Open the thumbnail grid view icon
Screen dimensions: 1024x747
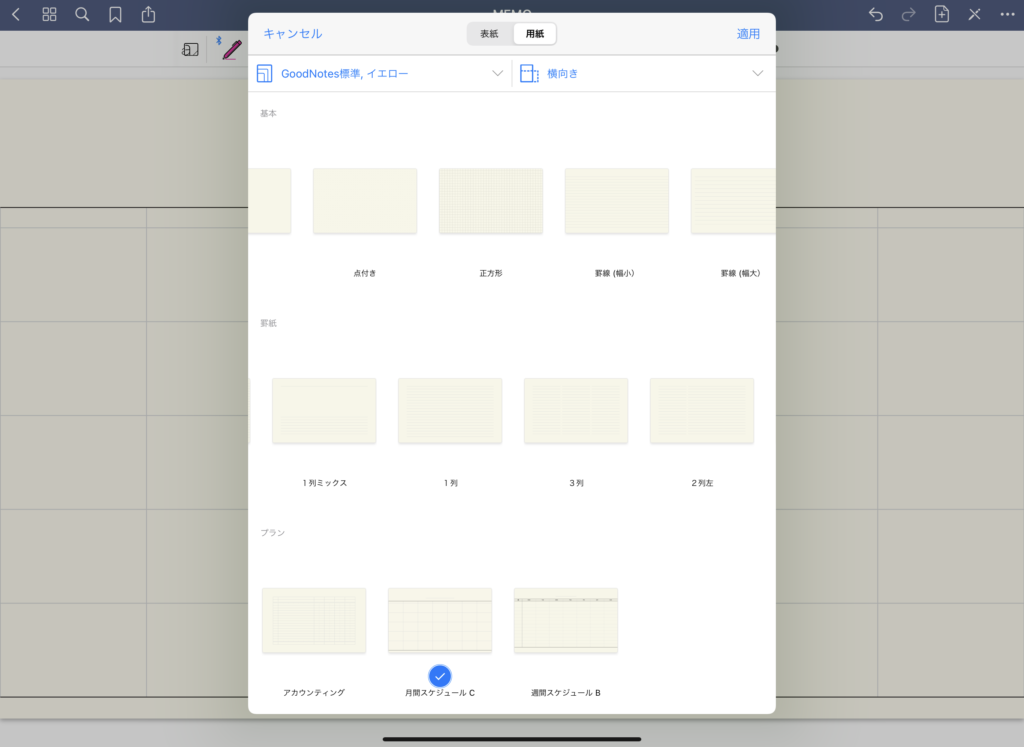point(49,15)
